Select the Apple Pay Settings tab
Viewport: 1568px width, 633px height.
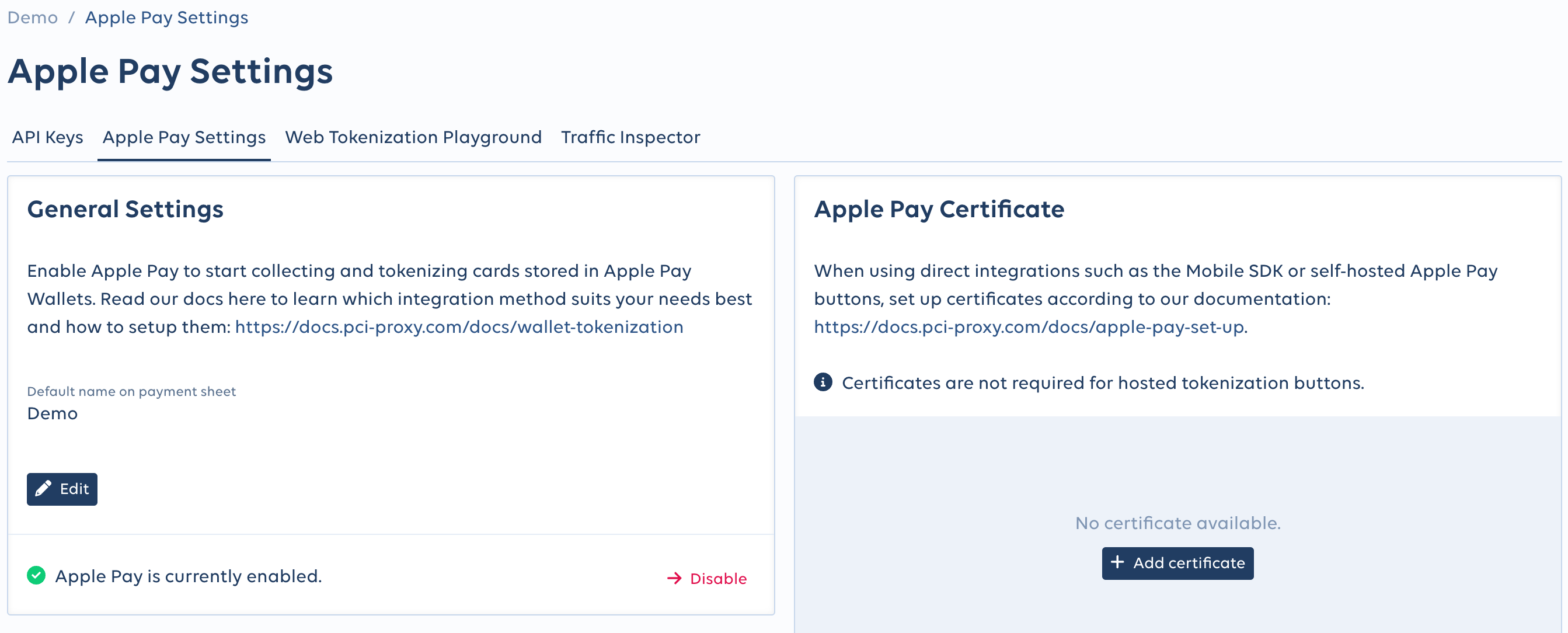pos(184,138)
